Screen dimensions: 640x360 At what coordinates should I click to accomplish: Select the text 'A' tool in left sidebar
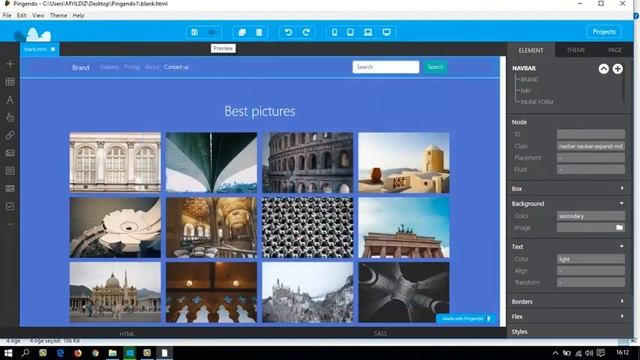tap(10, 100)
